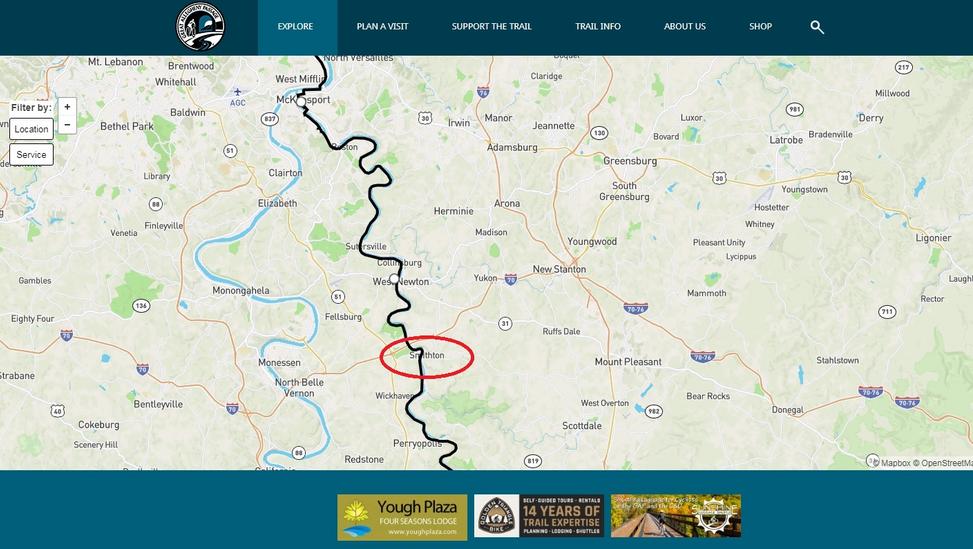Open the Shop link
973x549 pixels.
click(760, 27)
